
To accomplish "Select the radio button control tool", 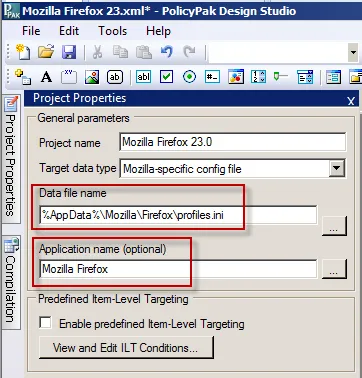I will tap(189, 77).
